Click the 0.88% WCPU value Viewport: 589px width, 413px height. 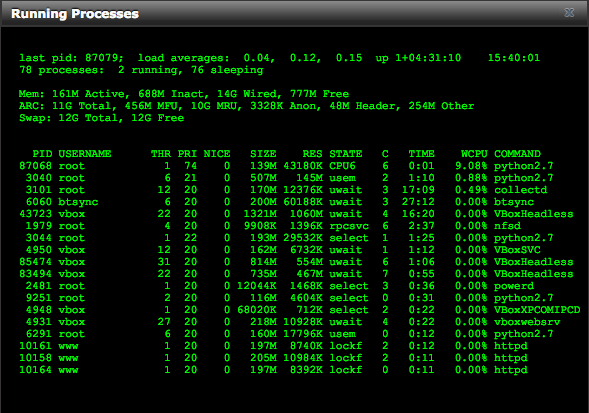point(471,178)
